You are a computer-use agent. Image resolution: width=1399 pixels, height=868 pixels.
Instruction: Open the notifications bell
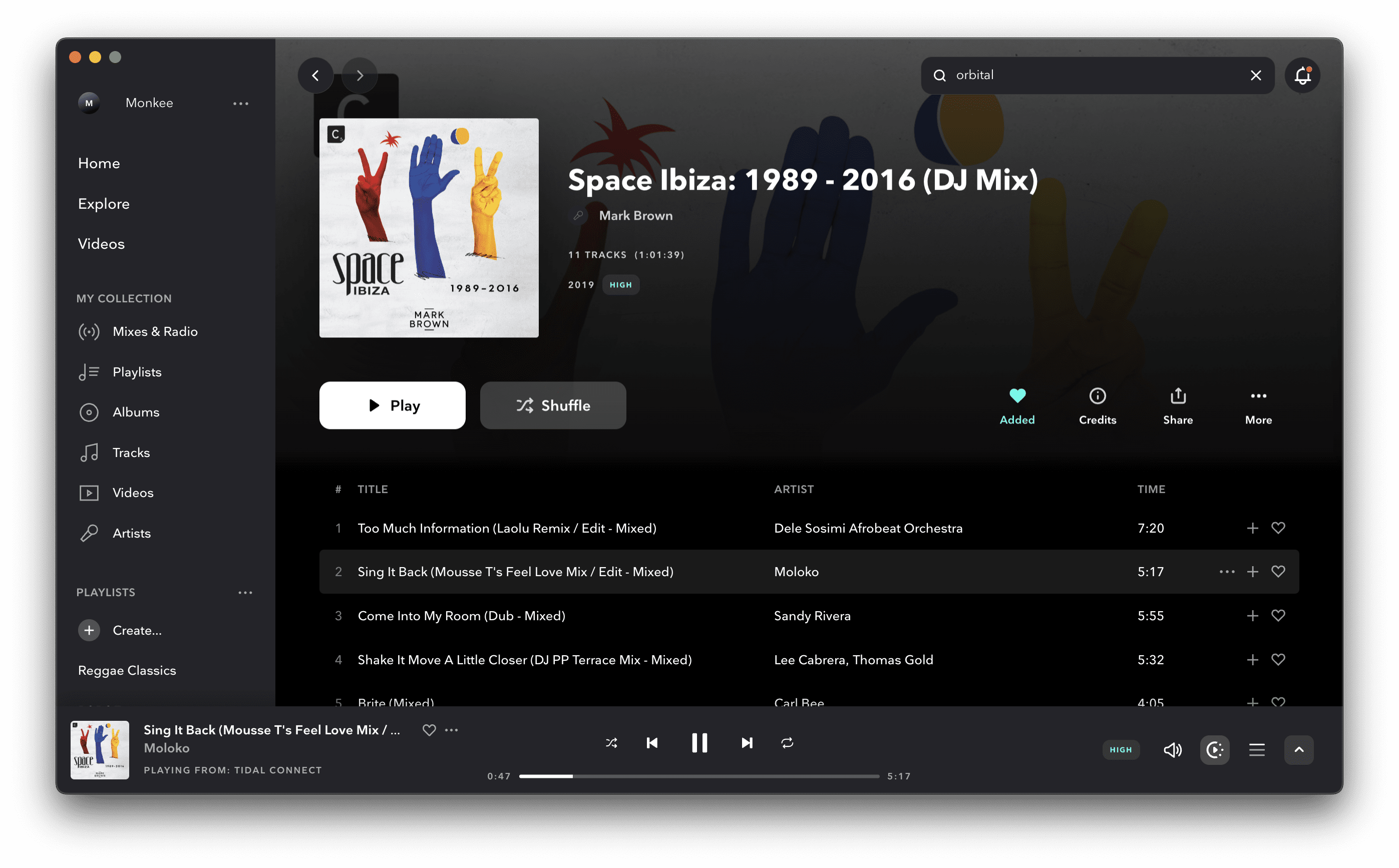point(1302,75)
